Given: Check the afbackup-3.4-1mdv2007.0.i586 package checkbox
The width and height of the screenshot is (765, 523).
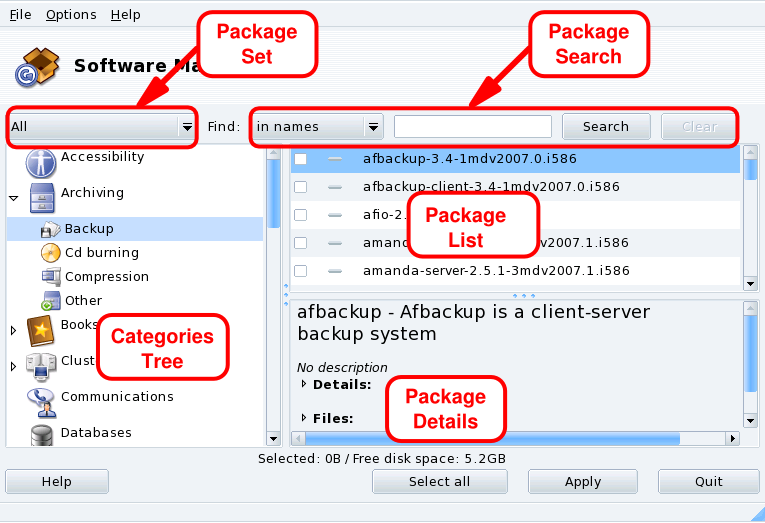Looking at the screenshot, I should (x=300, y=159).
